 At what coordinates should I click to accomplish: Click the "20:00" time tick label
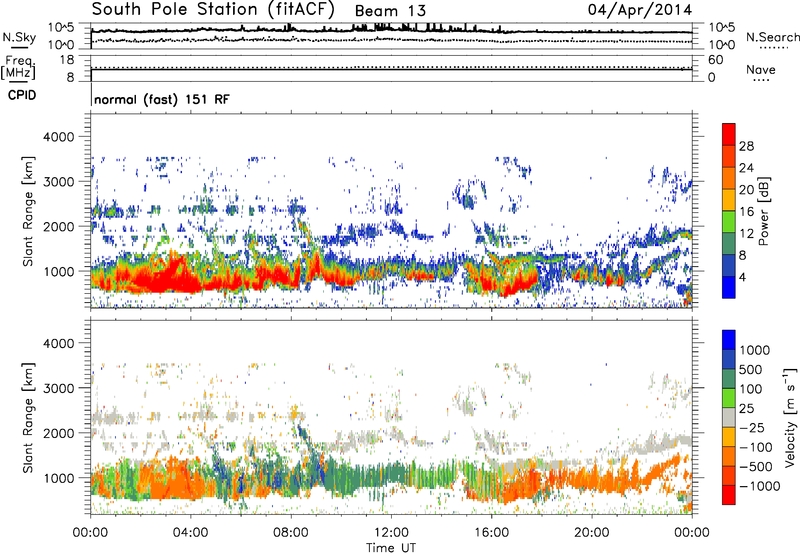pos(592,533)
